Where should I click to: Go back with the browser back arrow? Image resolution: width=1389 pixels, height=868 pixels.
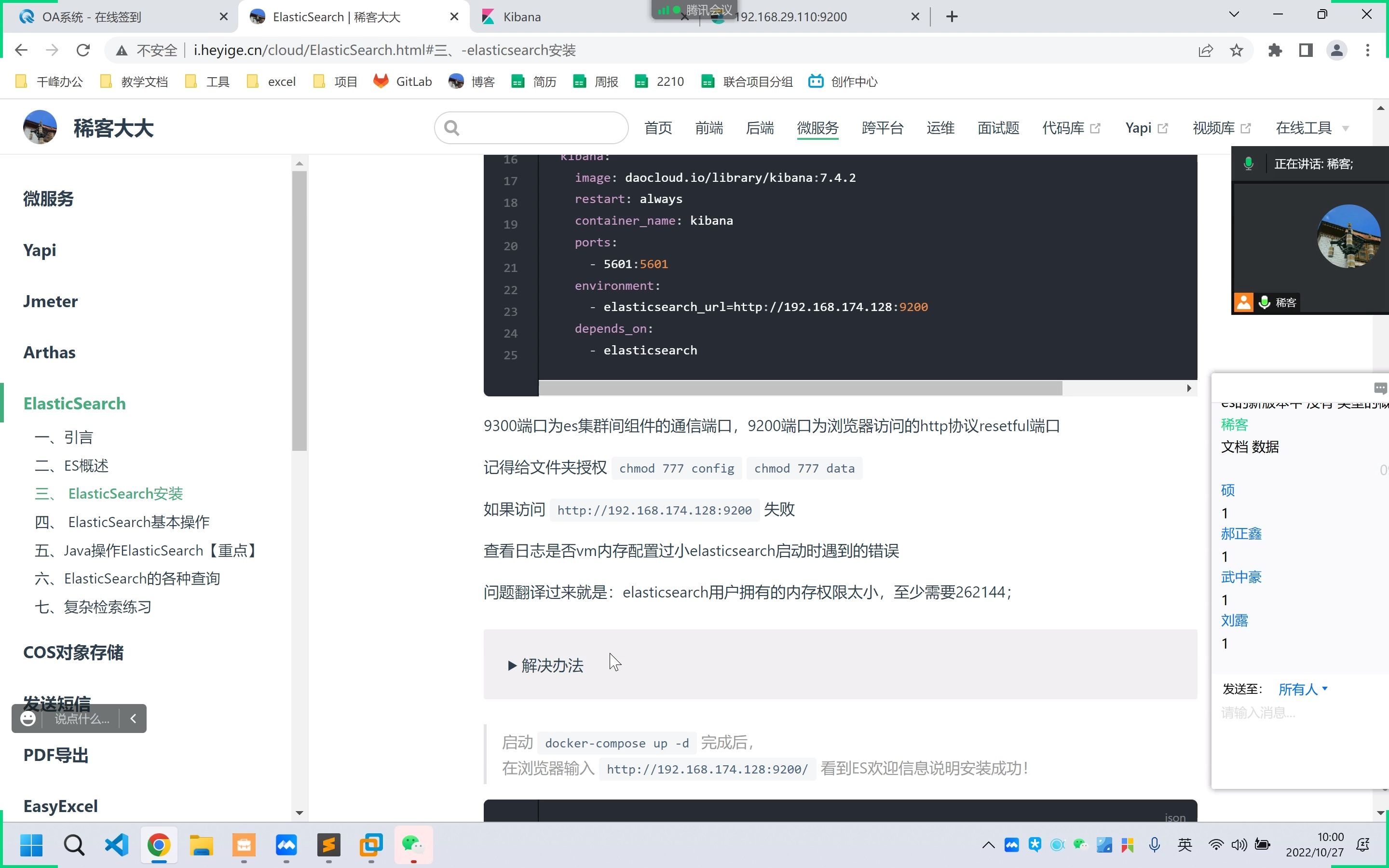(21, 51)
